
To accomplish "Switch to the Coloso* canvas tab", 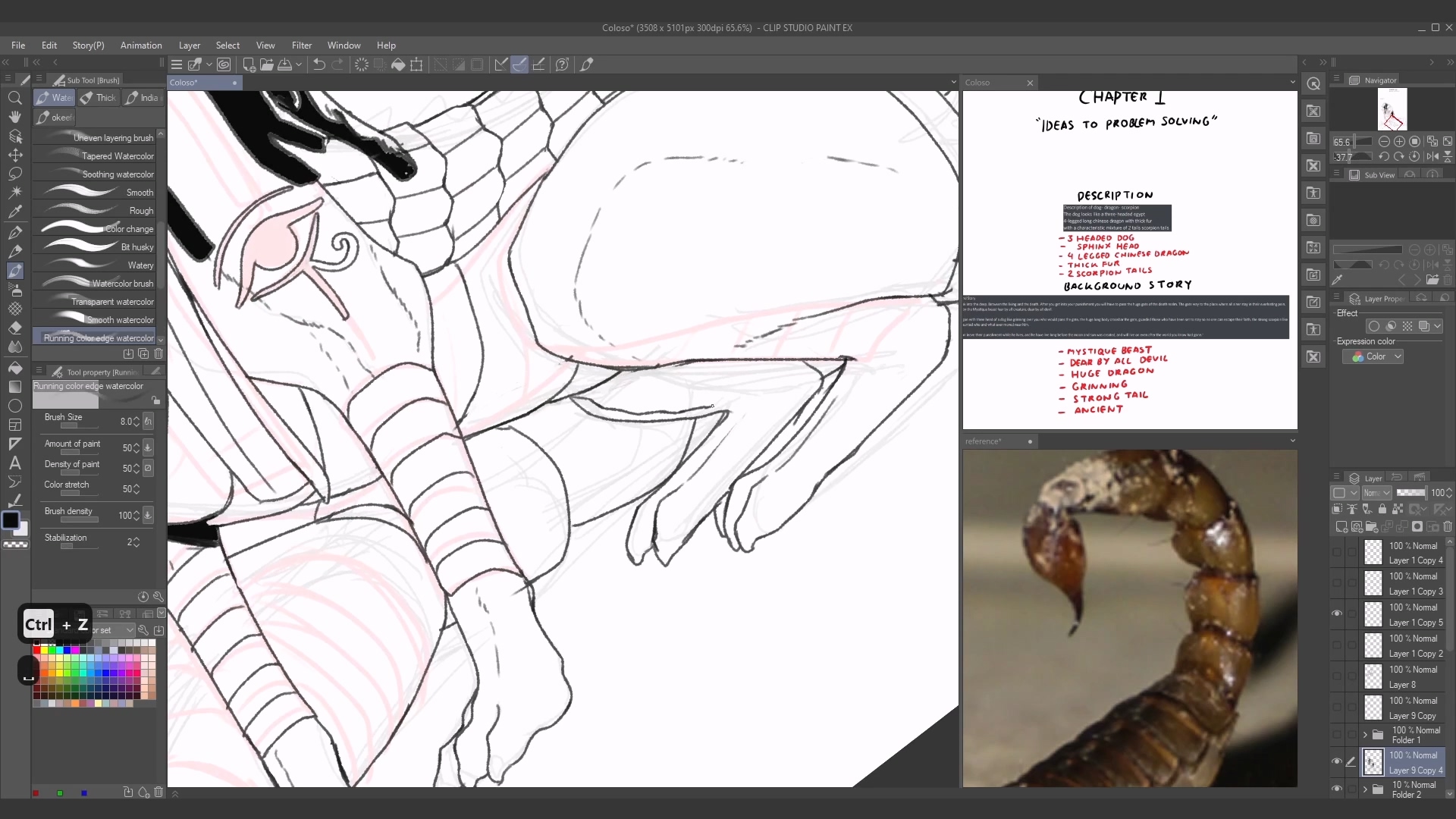I will (204, 83).
